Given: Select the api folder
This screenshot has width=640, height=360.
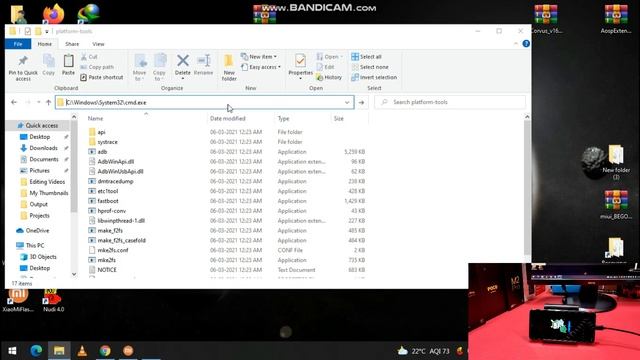Looking at the screenshot, I should pos(101,132).
